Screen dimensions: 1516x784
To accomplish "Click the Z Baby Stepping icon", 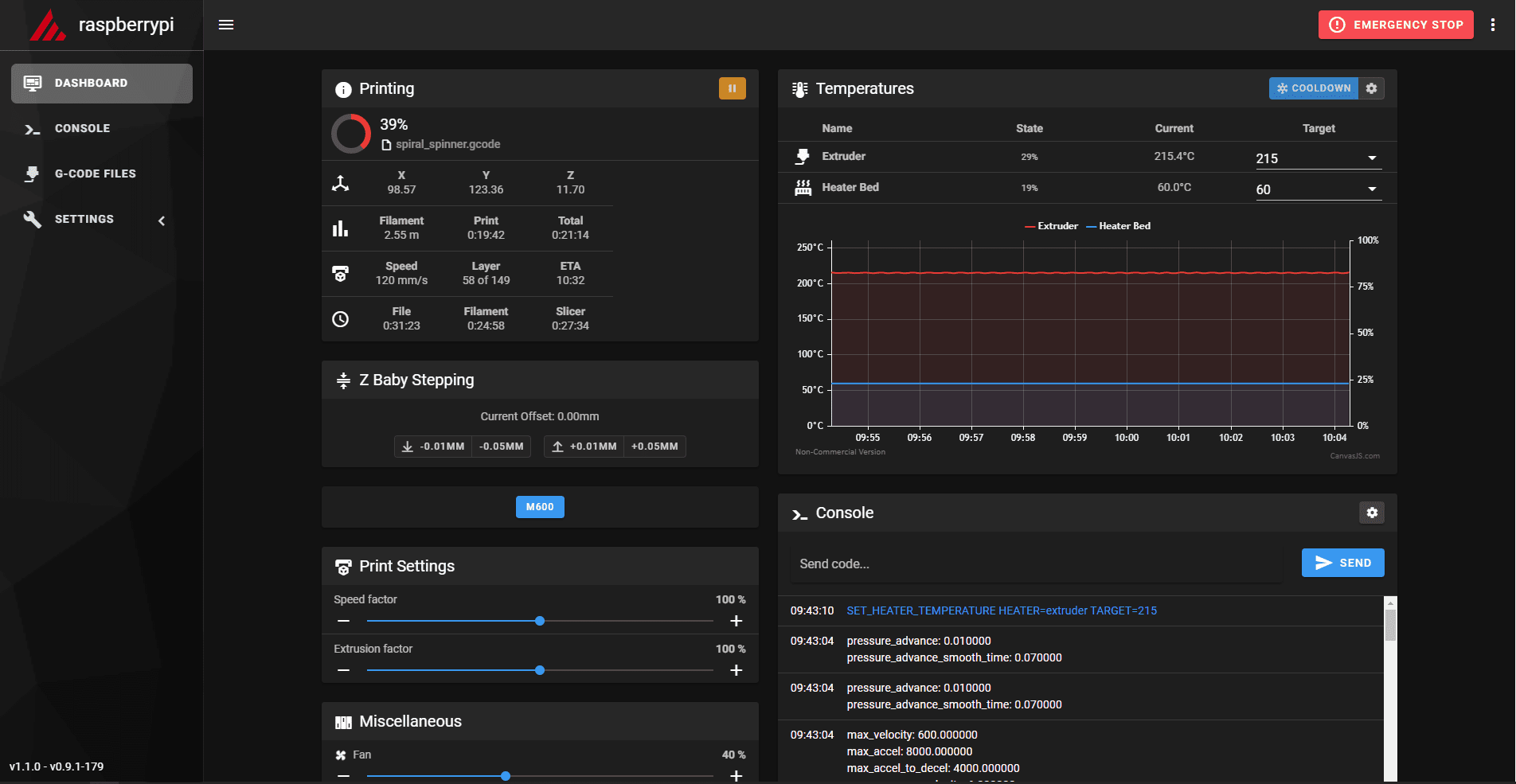I will pyautogui.click(x=343, y=380).
